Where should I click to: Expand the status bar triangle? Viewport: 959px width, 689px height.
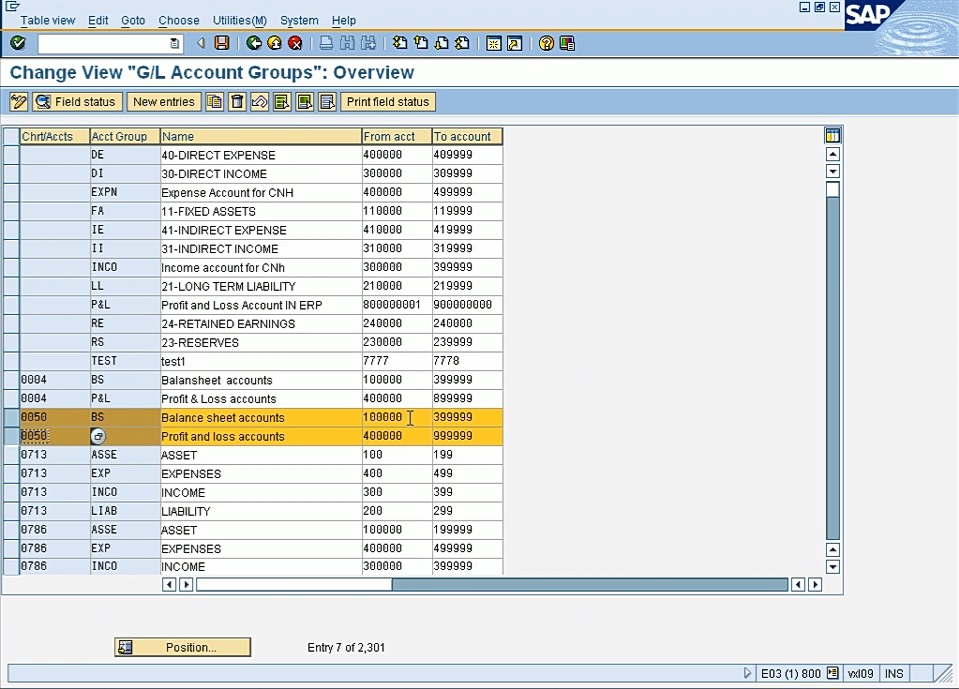747,673
